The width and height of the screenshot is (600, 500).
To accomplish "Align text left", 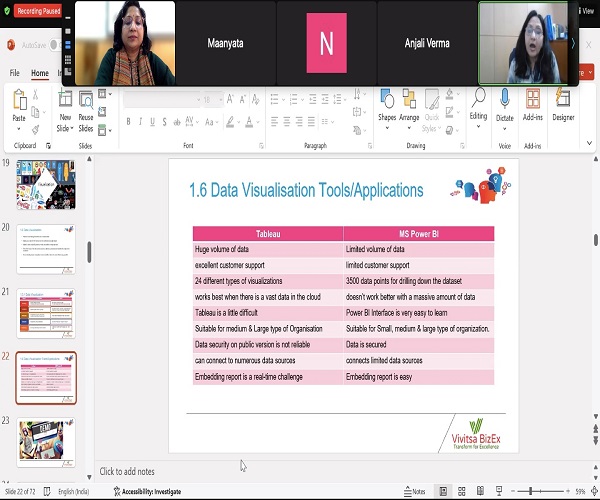I will point(274,122).
